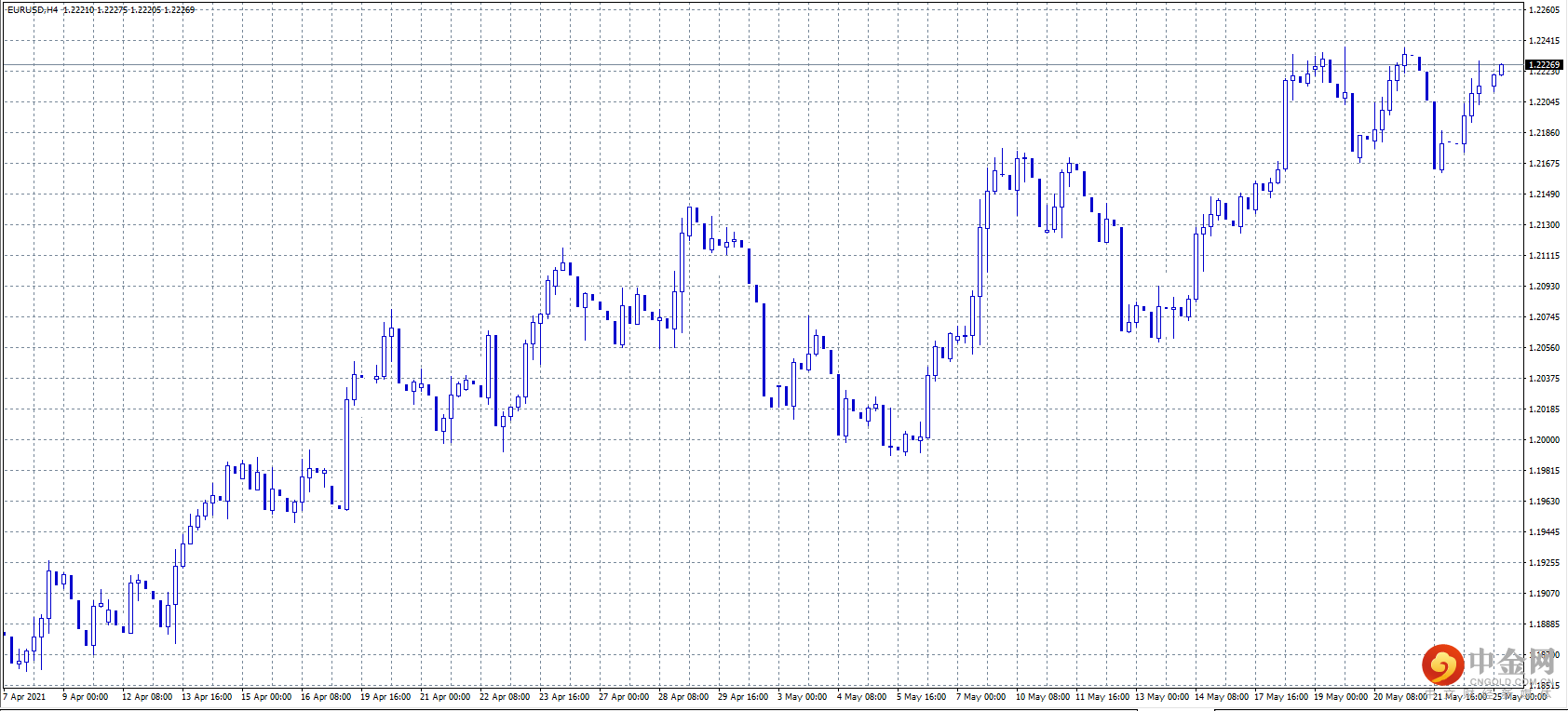Click the 1.19630 price axis label
Screen dimensions: 1568x711
[x=1544, y=502]
